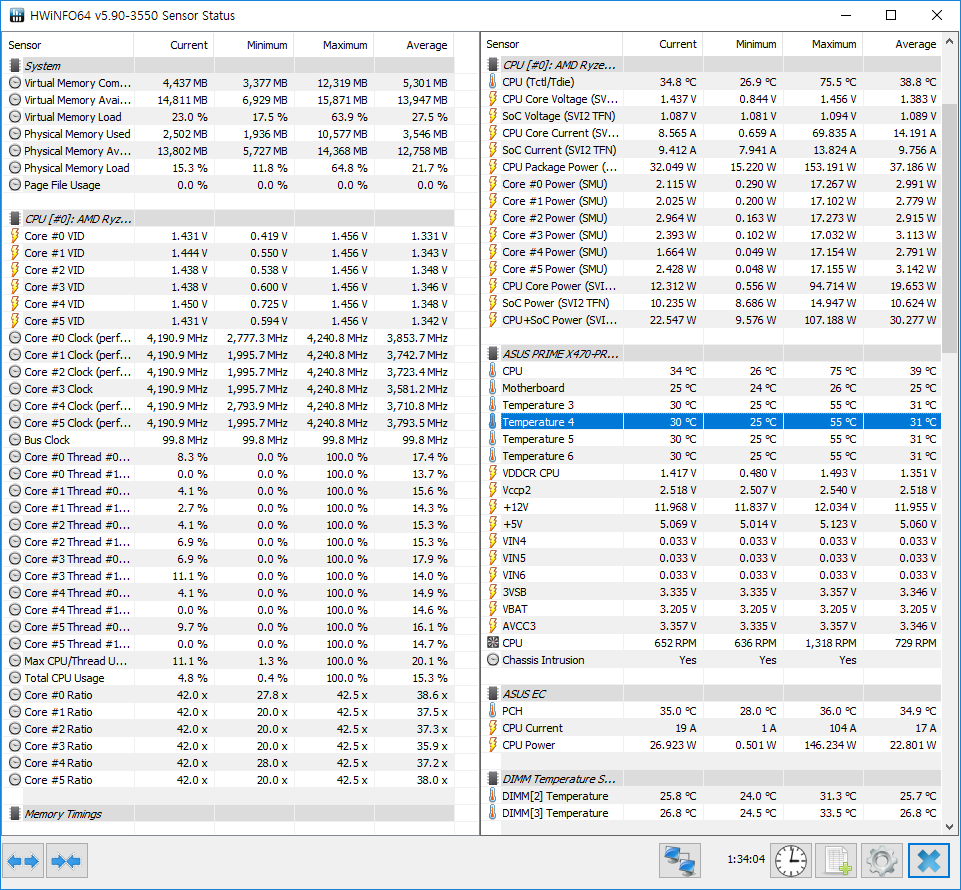
Task: Click the chip icon beside the System header
Action: (x=15, y=66)
